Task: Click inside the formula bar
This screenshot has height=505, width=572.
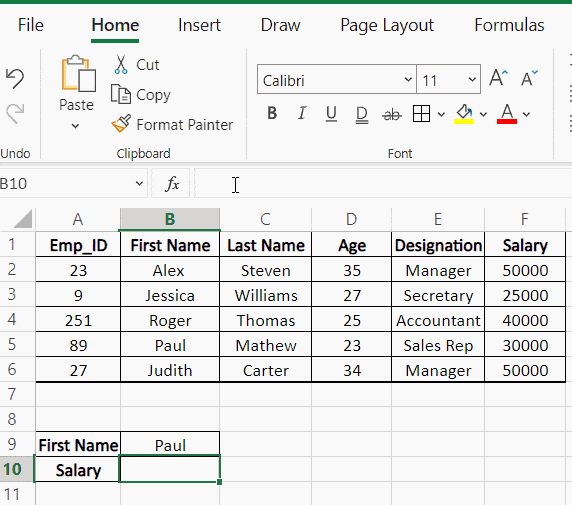Action: (x=383, y=184)
